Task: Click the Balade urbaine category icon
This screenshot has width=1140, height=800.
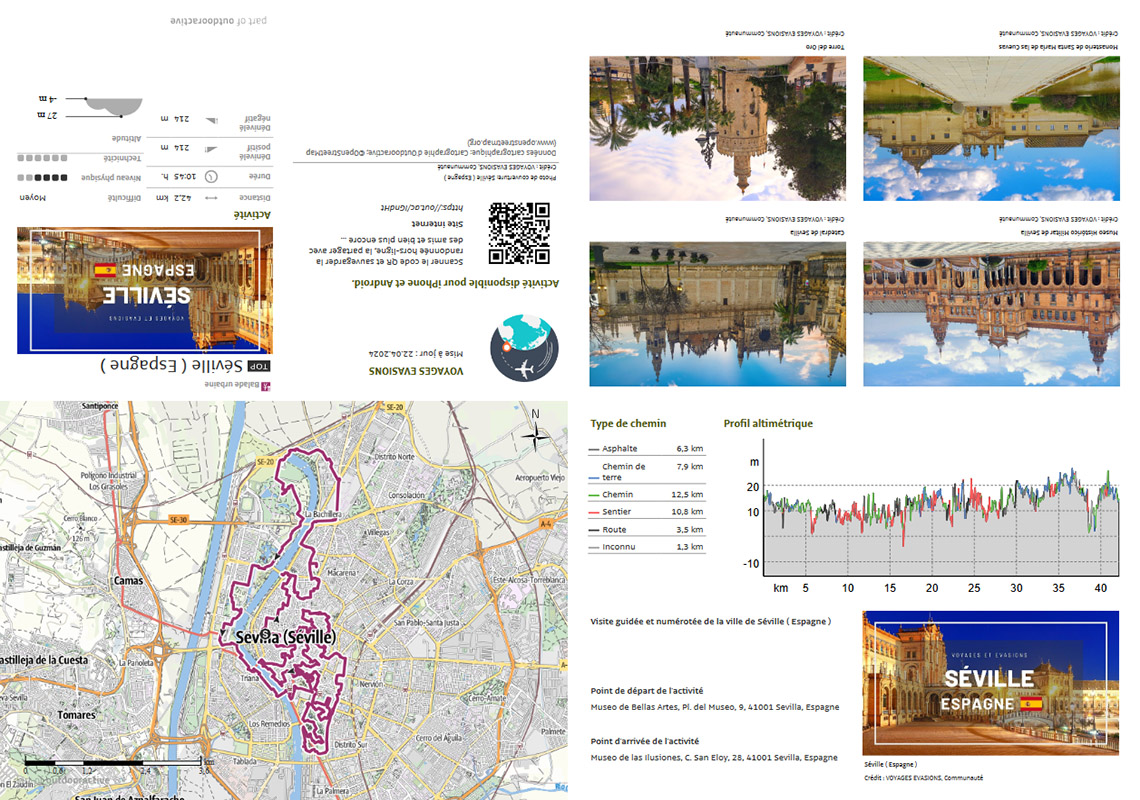Action: click(x=266, y=386)
